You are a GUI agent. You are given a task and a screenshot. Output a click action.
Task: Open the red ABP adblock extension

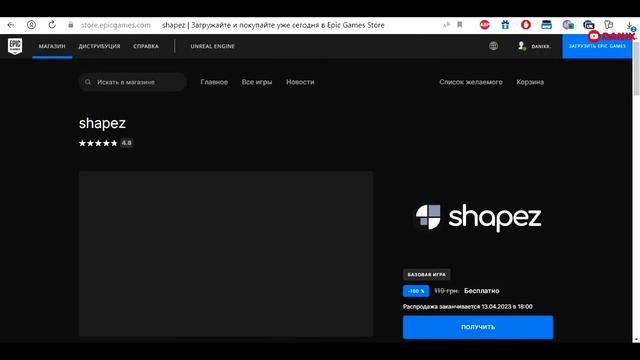[x=484, y=25]
